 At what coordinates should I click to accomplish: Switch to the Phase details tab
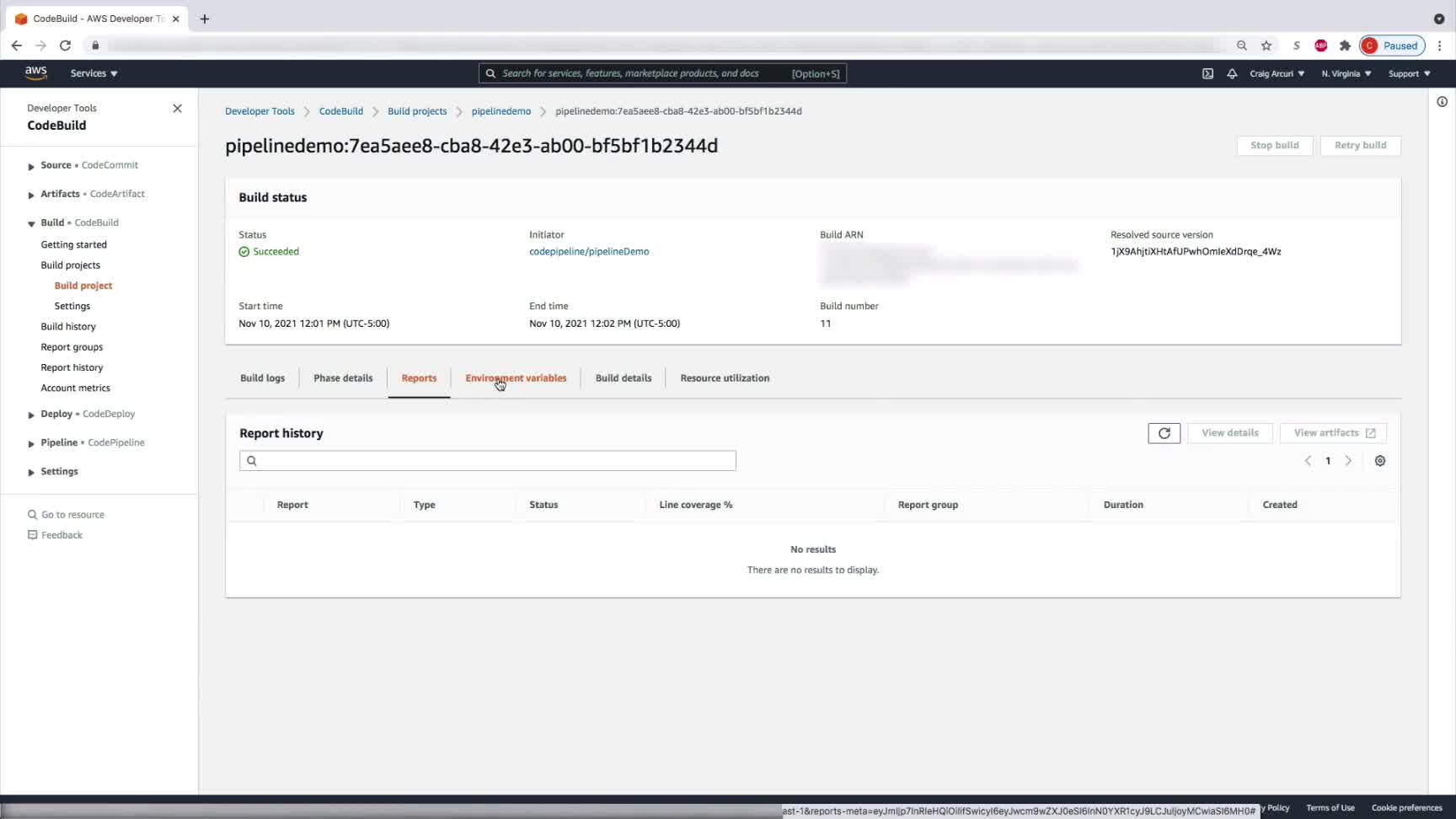pos(343,378)
